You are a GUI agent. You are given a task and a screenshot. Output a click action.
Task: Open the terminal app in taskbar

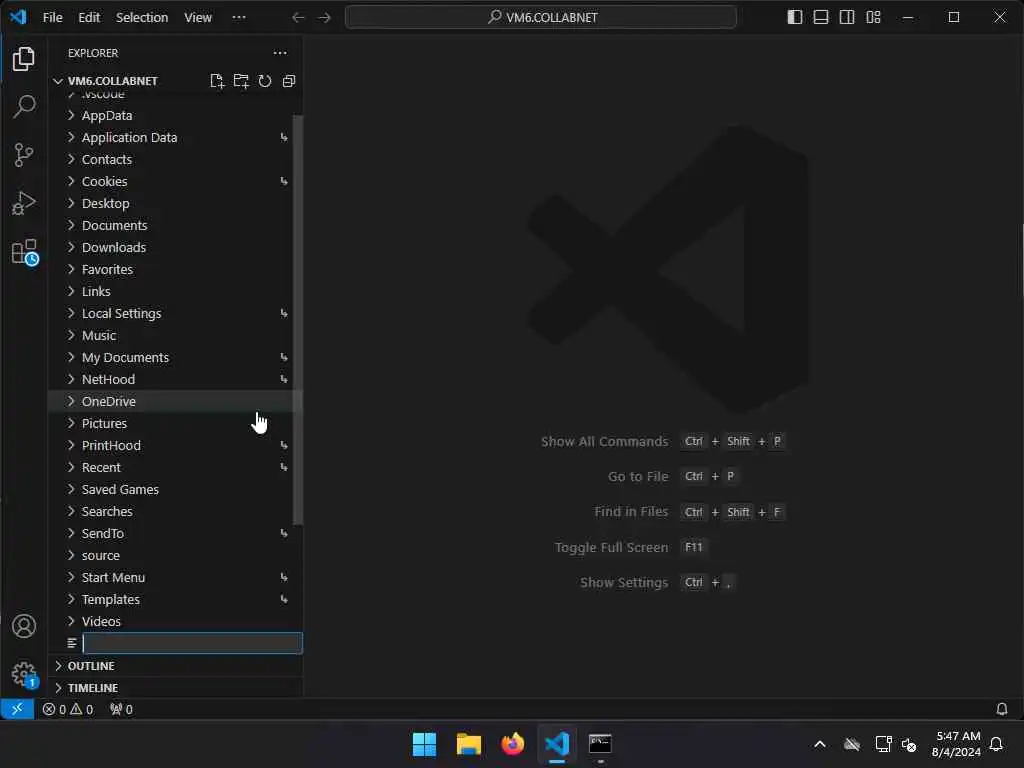tap(600, 744)
